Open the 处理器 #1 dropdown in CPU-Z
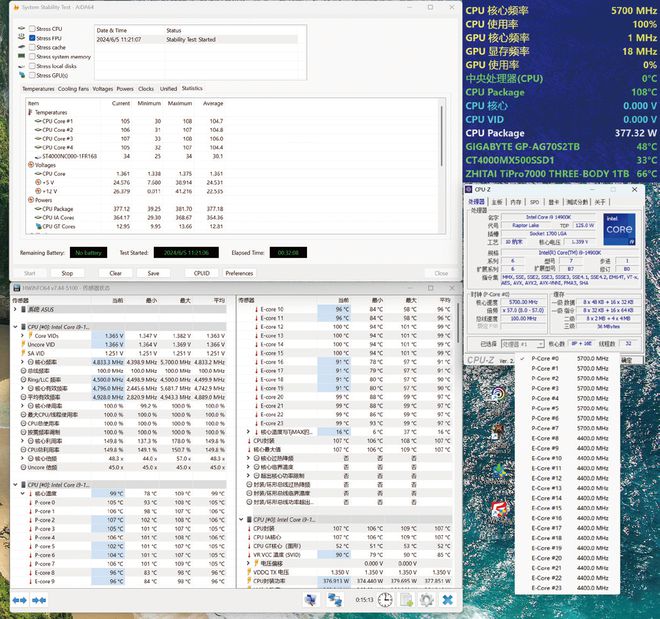The width and height of the screenshot is (660, 619). tap(522, 344)
